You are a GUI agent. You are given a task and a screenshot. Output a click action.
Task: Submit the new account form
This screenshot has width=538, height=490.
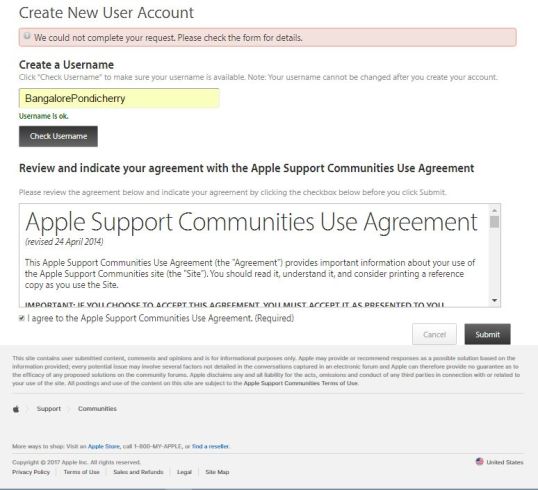[x=488, y=334]
